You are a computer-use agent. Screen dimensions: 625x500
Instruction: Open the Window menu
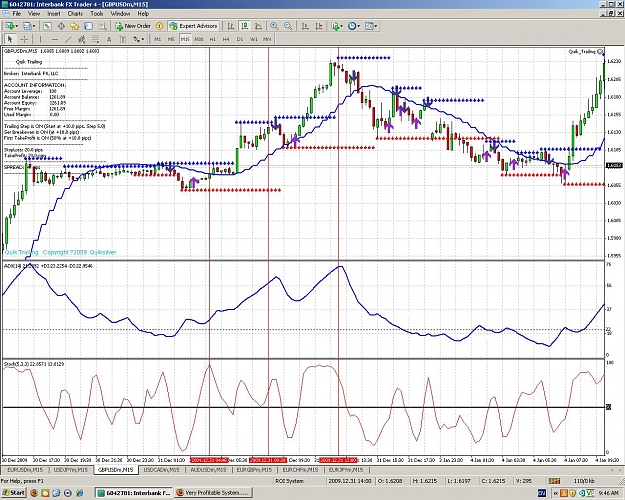(120, 14)
